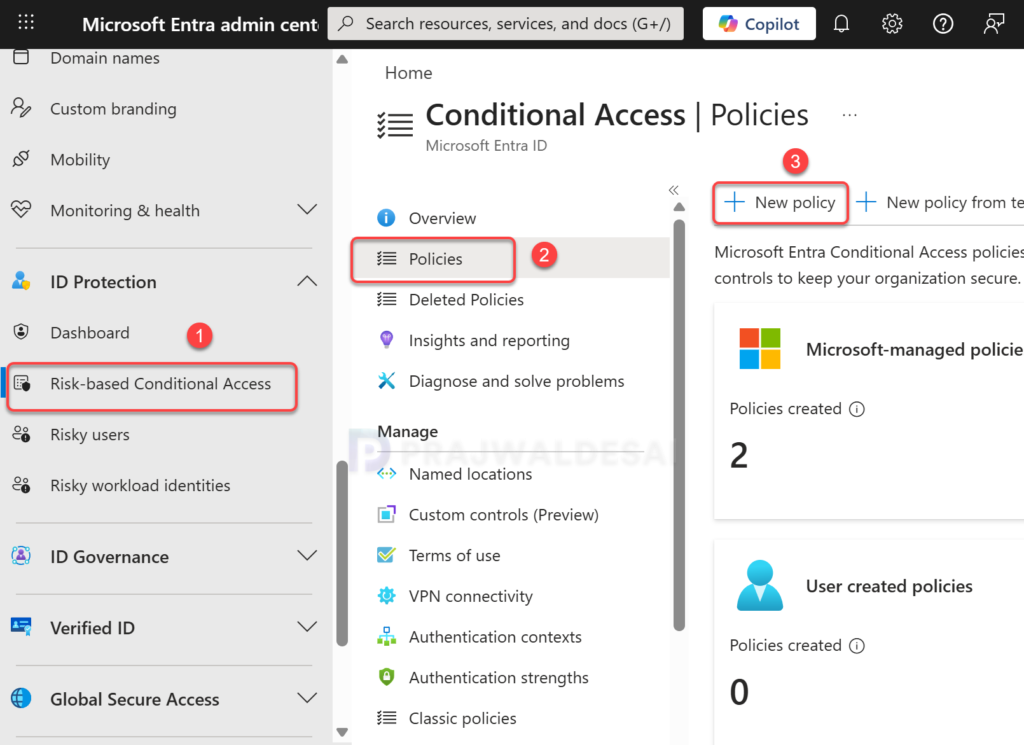Open Diagnose and solve problems

[516, 381]
